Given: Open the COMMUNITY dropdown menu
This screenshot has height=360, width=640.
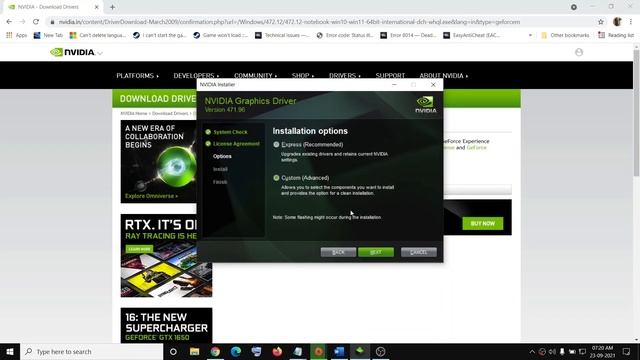Looking at the screenshot, I should click(x=256, y=76).
